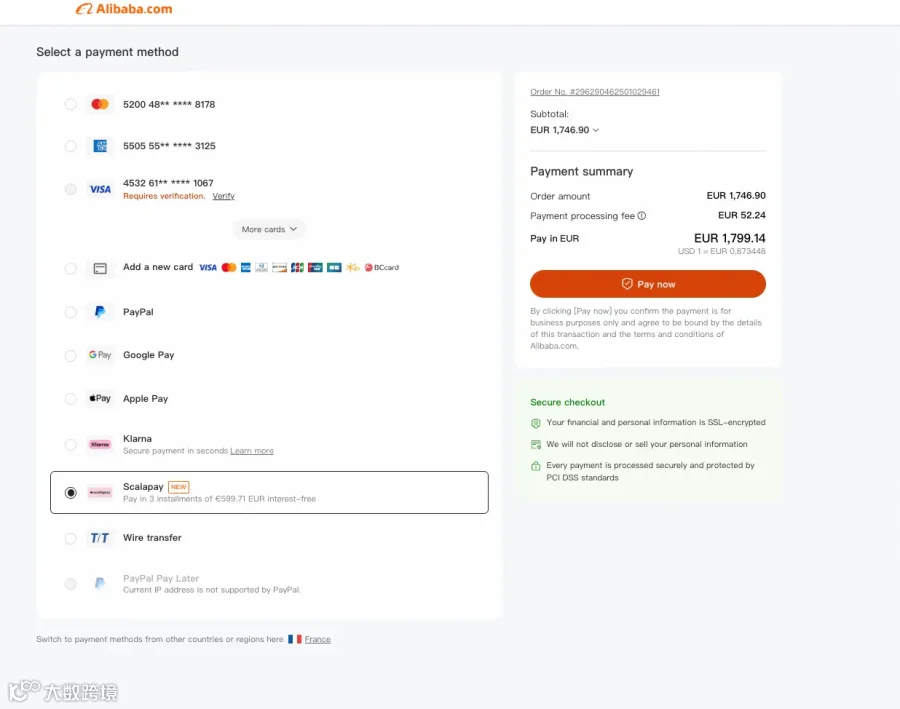Select Add a new card option
Image resolution: width=900 pixels, height=709 pixels.
pos(71,268)
